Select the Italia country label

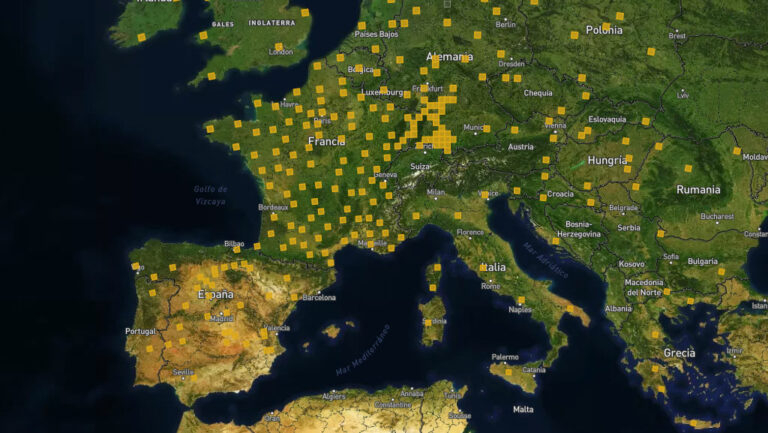493,267
